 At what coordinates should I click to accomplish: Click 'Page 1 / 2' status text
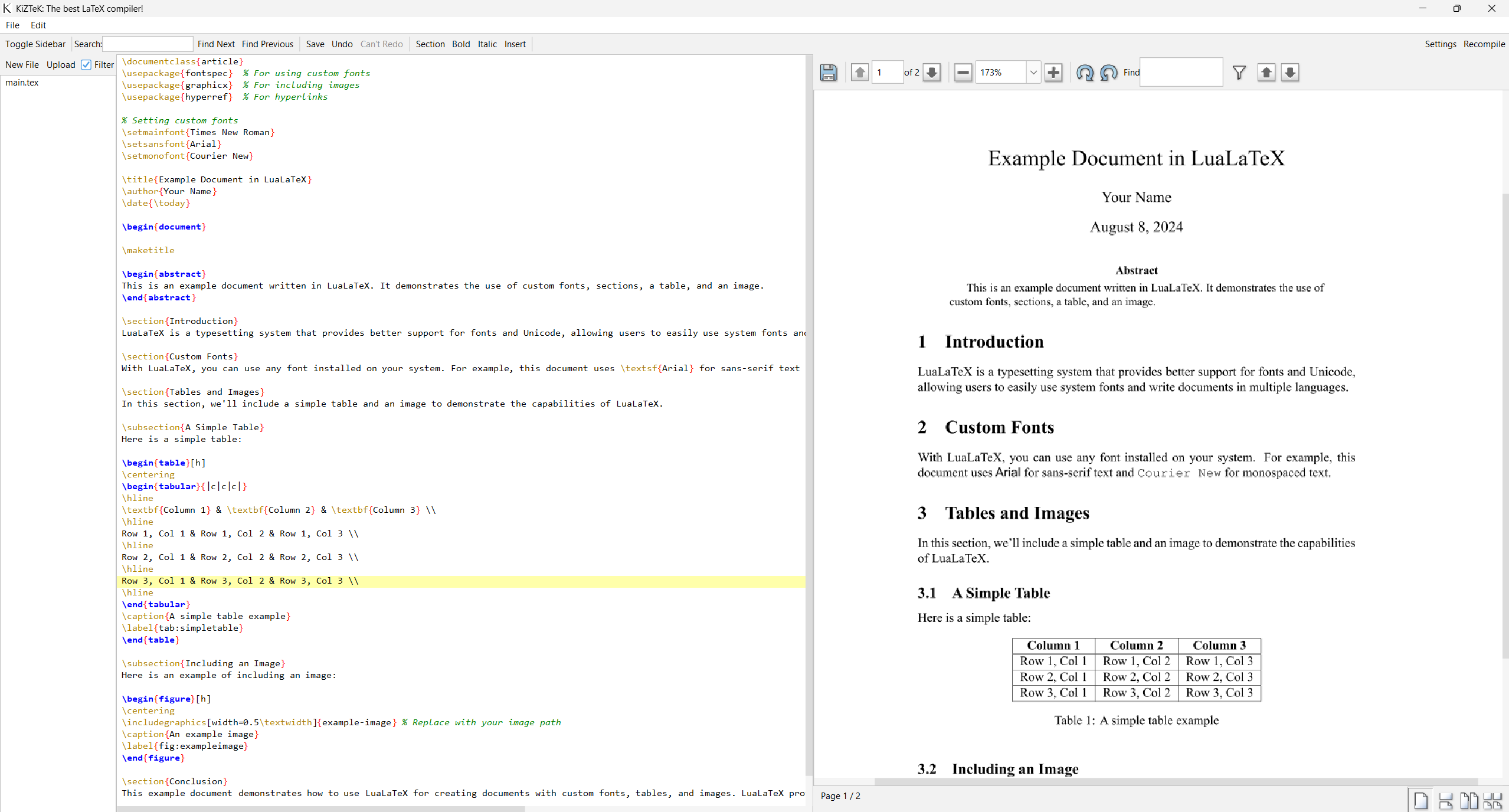click(x=840, y=796)
